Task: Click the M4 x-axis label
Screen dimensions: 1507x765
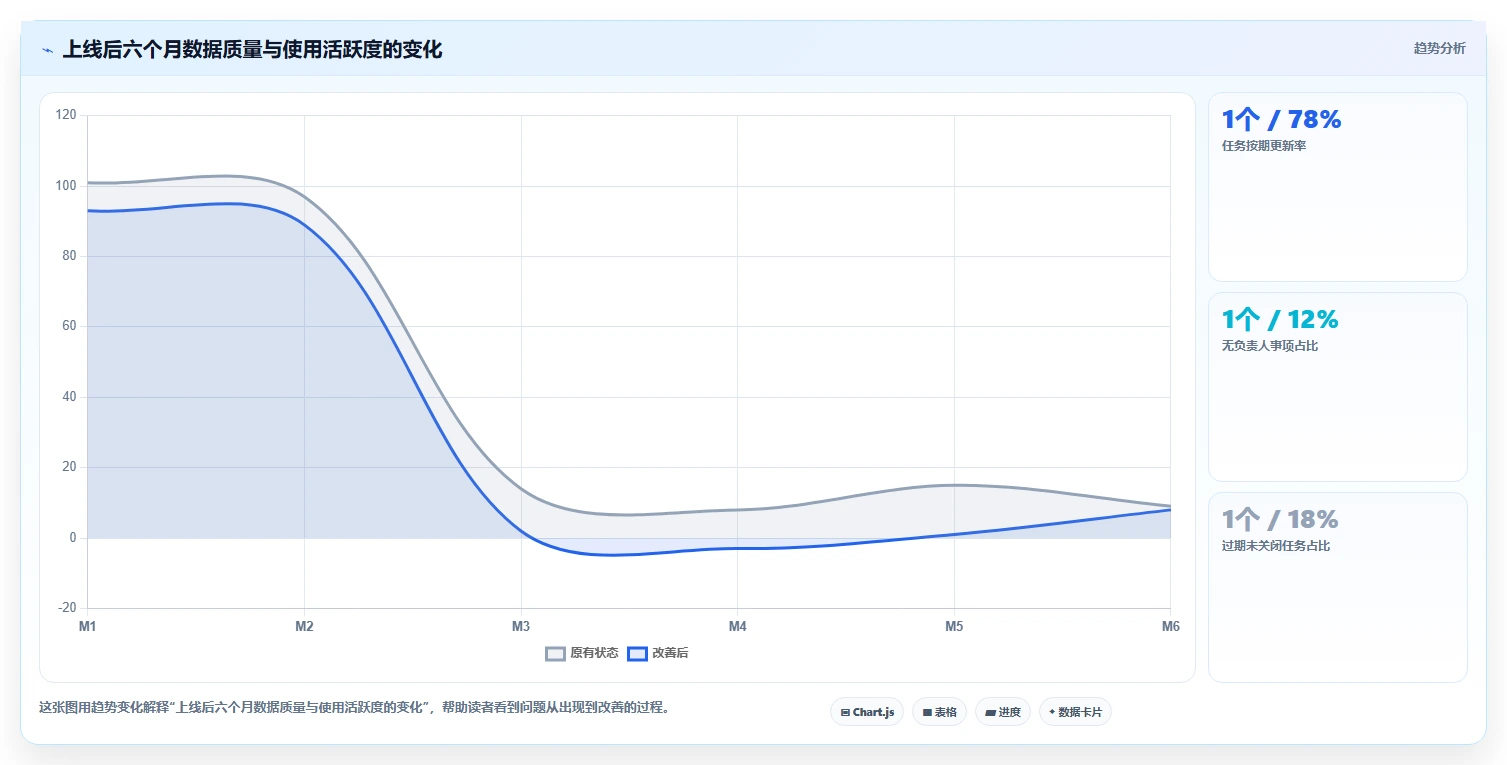Action: tap(737, 627)
